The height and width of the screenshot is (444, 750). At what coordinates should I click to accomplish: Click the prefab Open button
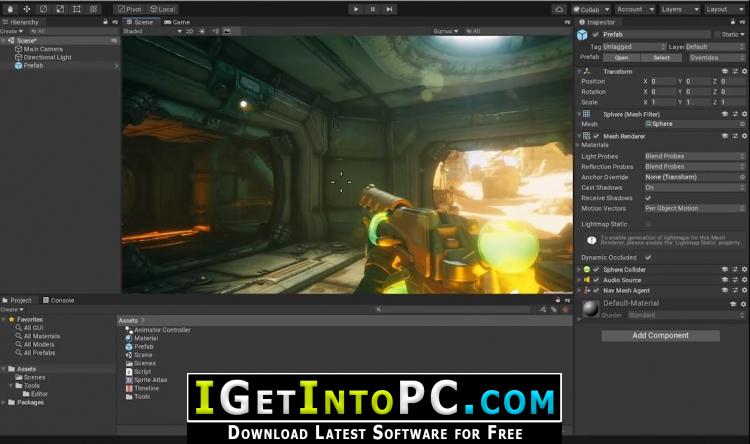point(621,57)
